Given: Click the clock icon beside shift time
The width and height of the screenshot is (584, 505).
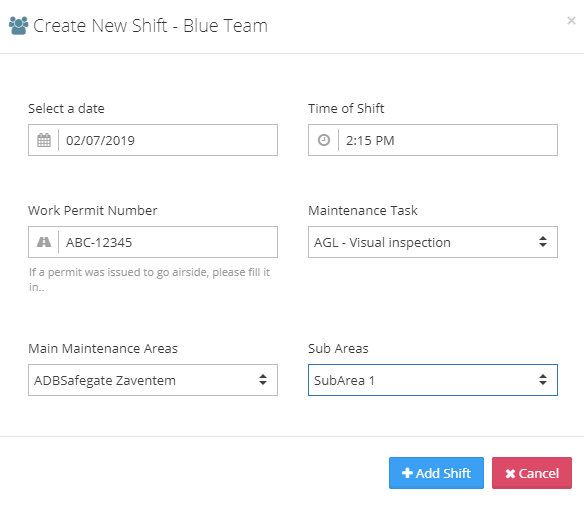Looking at the screenshot, I should [324, 140].
